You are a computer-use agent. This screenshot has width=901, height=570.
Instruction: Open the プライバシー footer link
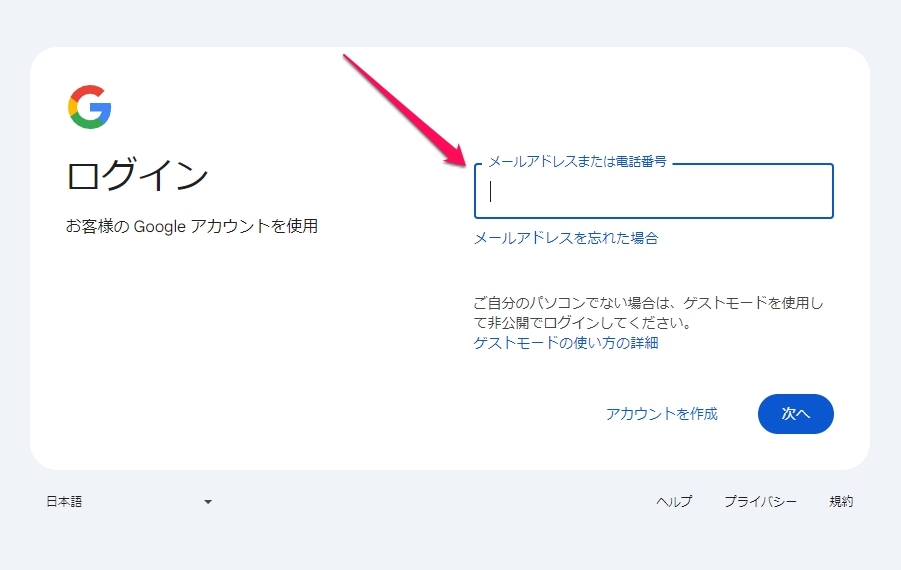760,502
